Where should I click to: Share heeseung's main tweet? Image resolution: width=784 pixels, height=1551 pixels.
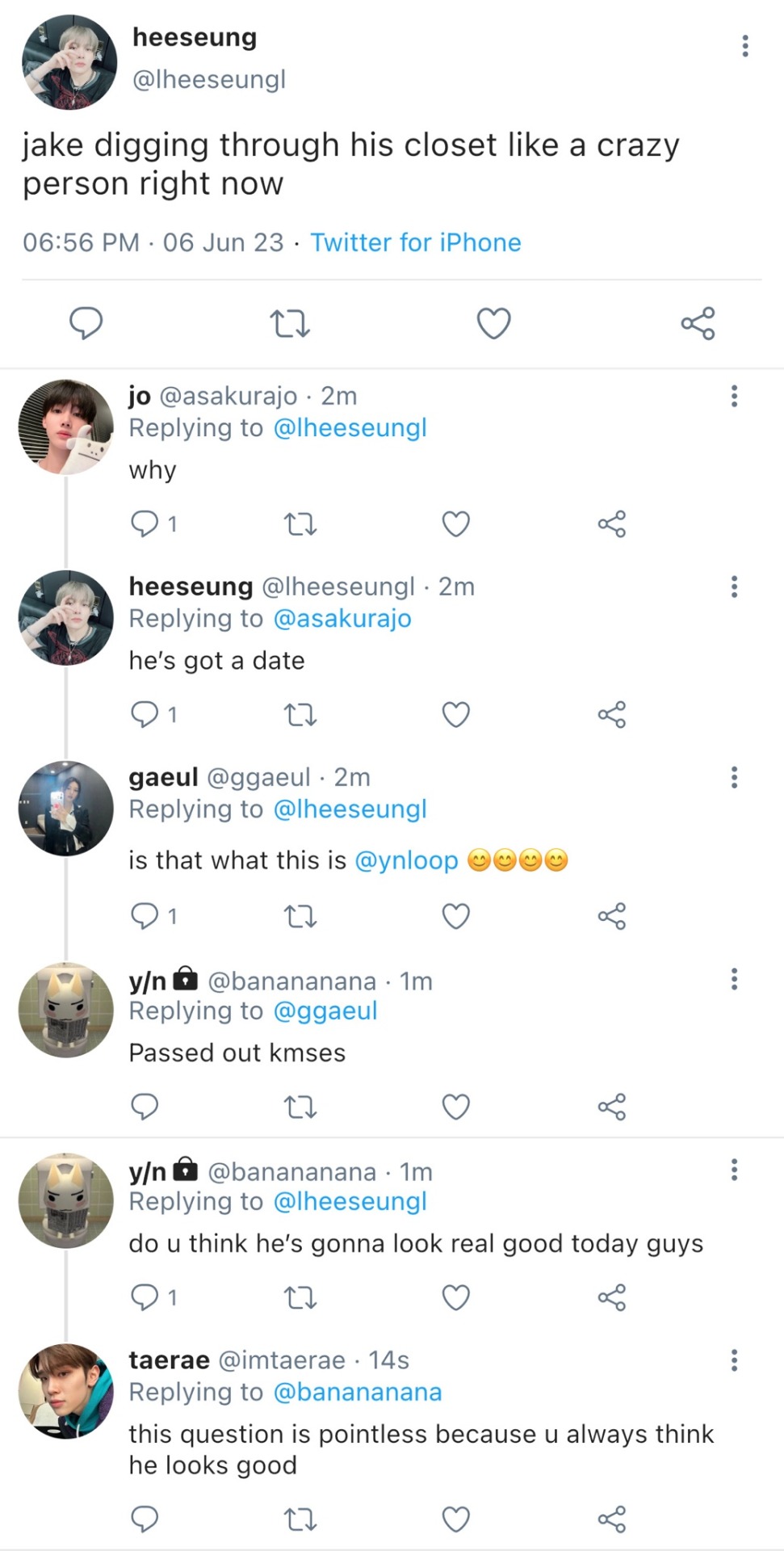(698, 324)
